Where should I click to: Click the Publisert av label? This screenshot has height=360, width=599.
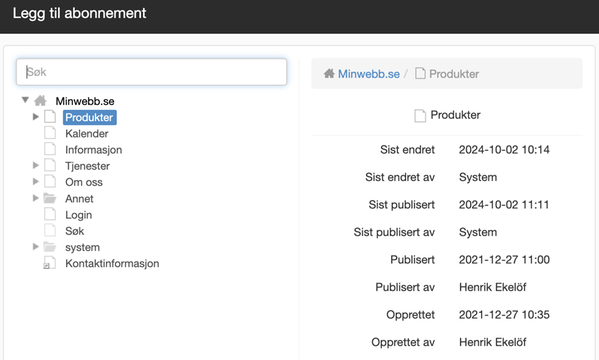coord(405,287)
